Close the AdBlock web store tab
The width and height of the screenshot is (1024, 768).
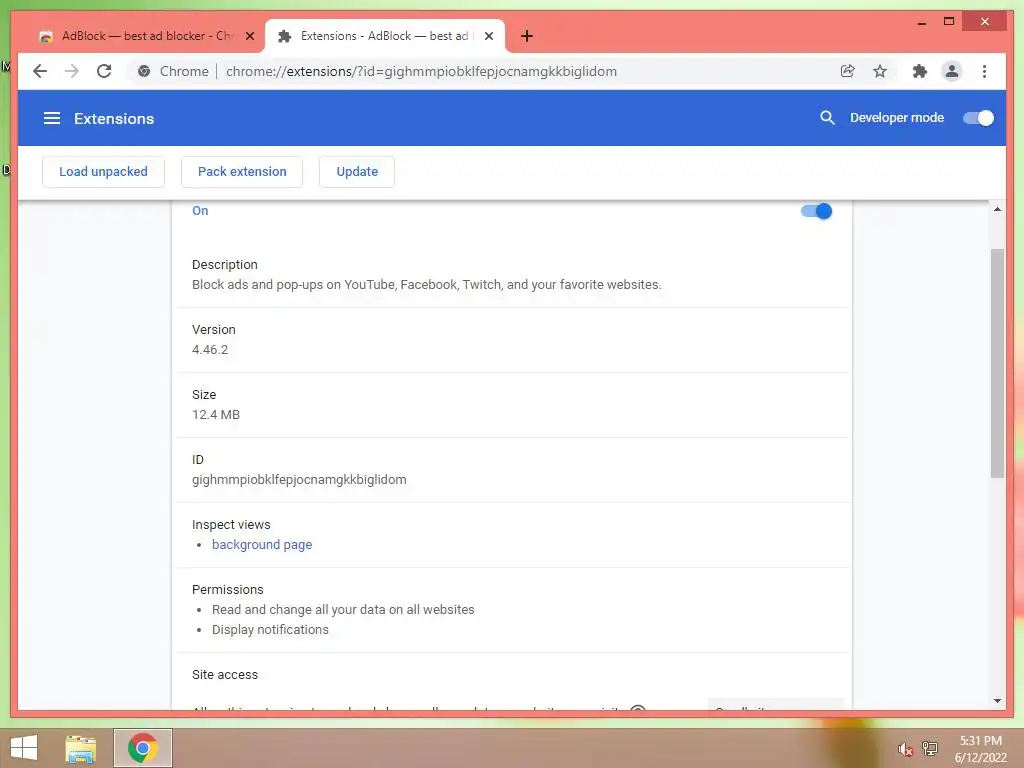249,36
